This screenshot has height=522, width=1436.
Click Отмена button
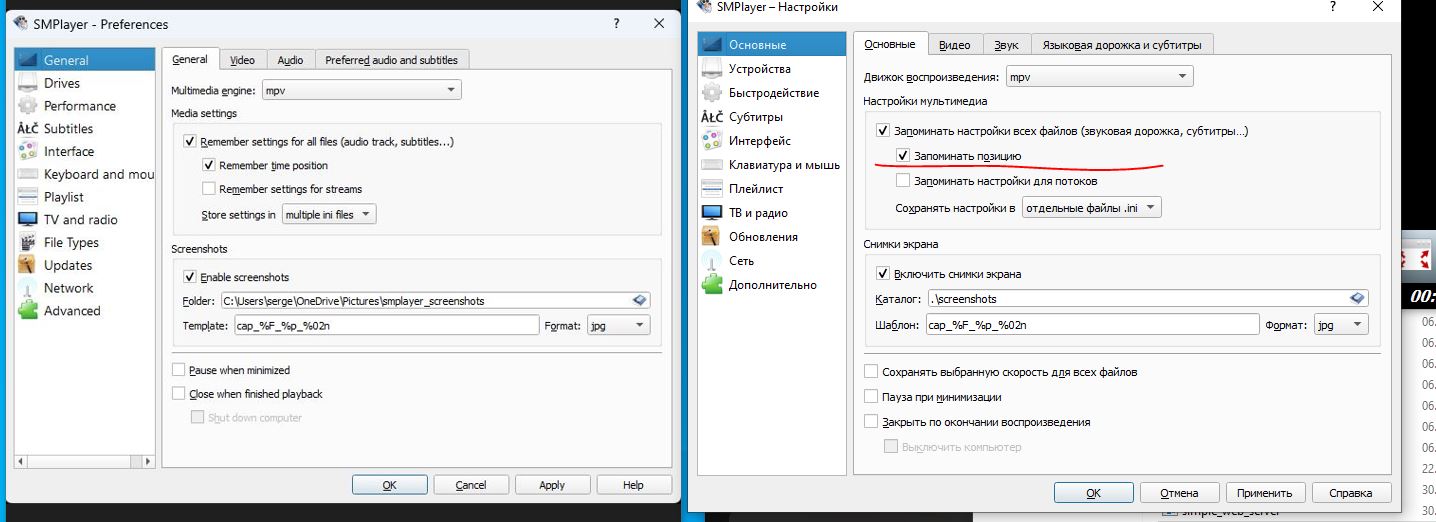tap(1179, 493)
